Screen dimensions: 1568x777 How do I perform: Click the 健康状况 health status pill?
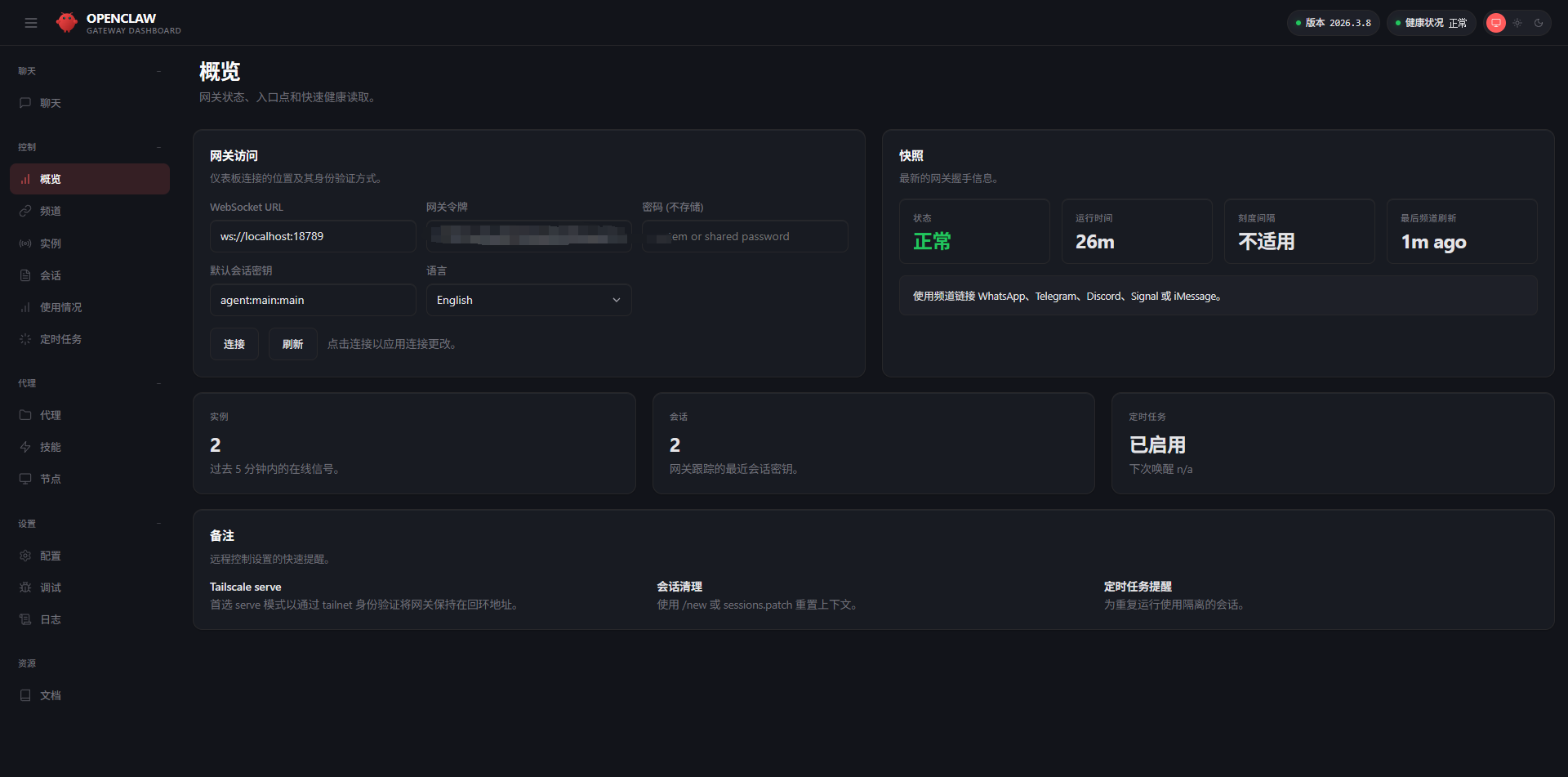tap(1431, 23)
